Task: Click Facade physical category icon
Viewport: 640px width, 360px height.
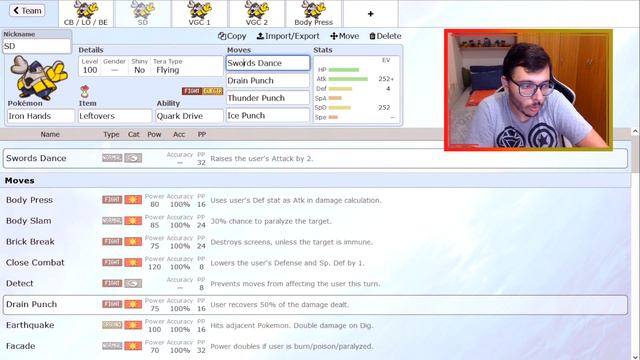Action: coord(133,346)
